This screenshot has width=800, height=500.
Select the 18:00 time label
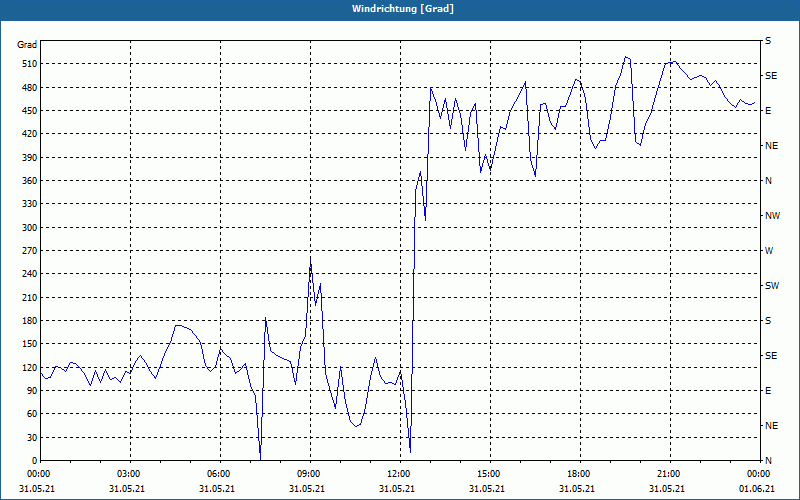tap(577, 474)
